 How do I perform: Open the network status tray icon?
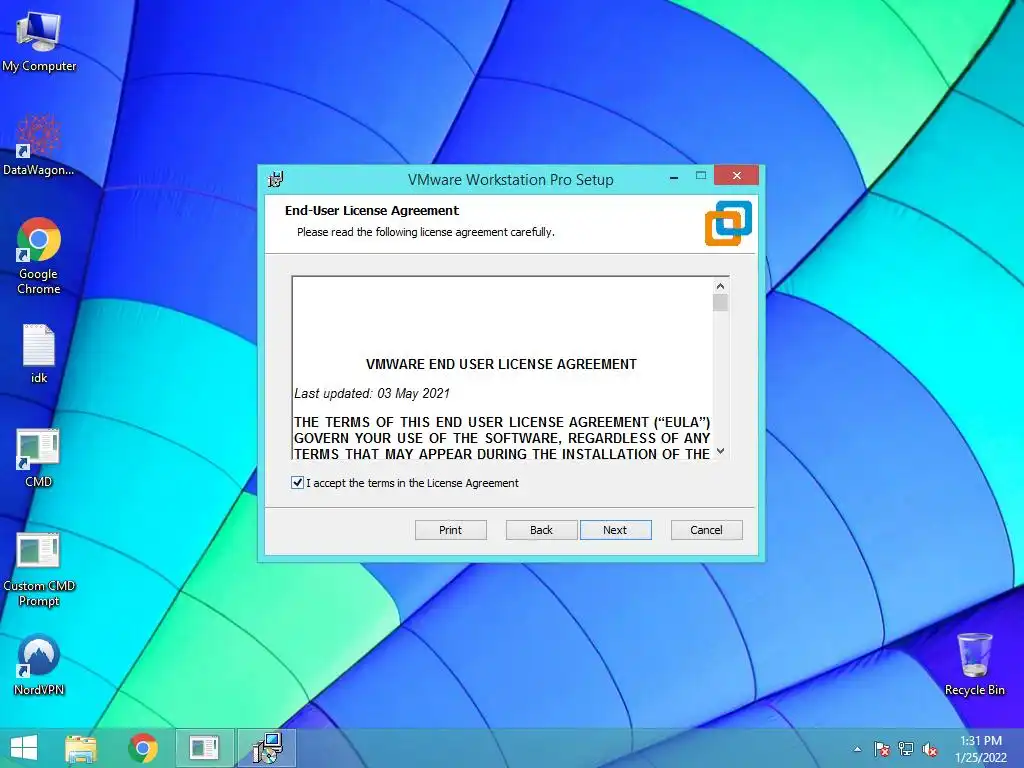tap(906, 749)
